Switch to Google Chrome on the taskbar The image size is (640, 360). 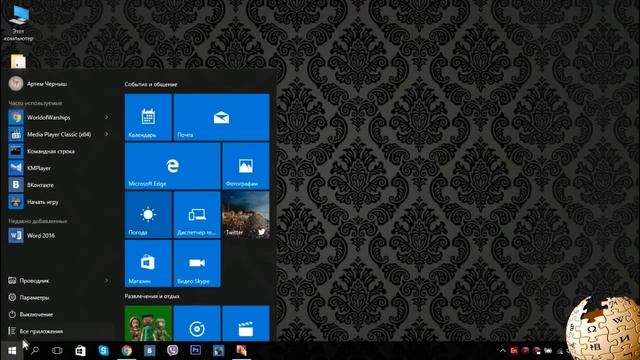point(127,351)
